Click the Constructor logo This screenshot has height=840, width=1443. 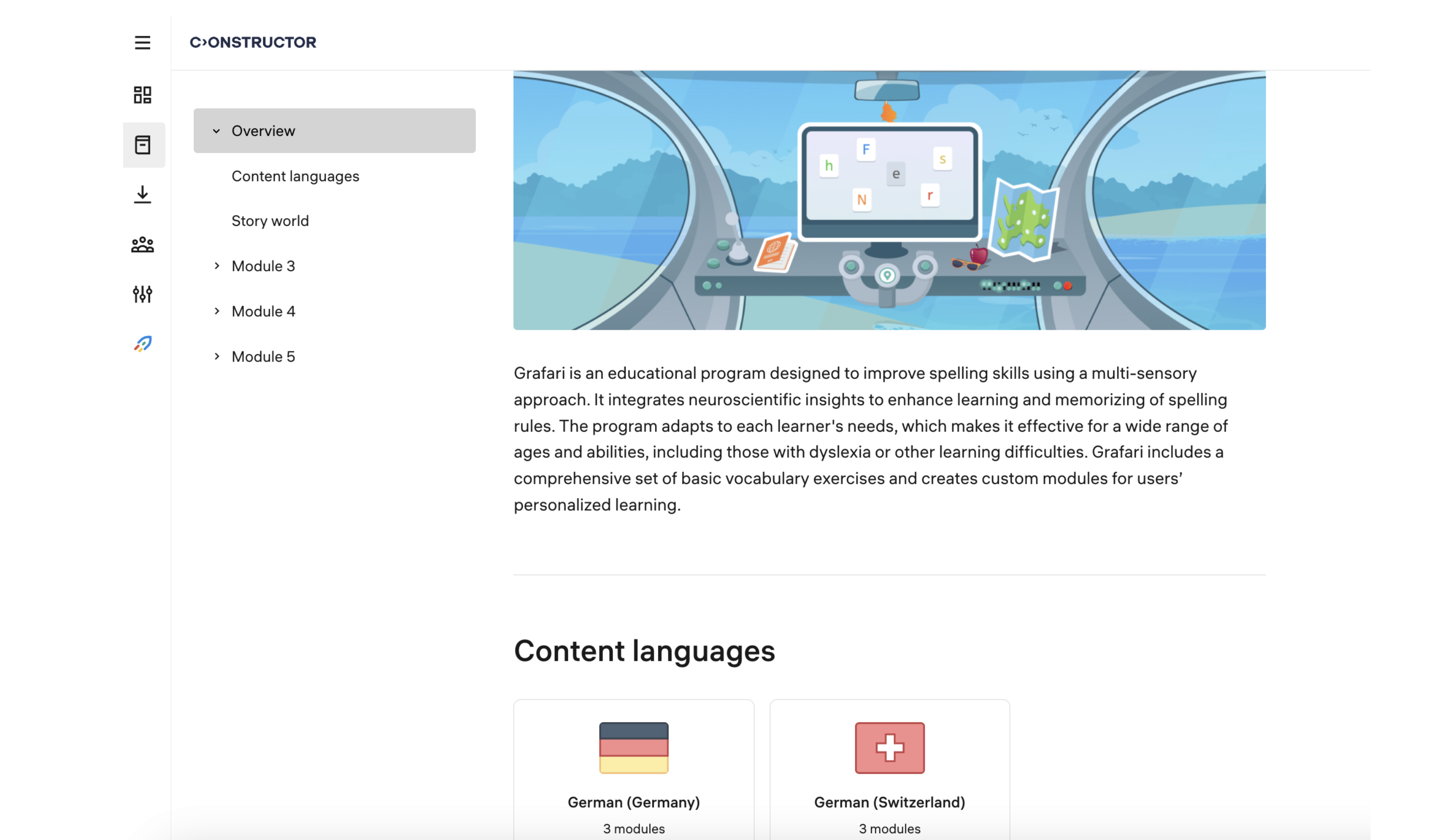253,42
